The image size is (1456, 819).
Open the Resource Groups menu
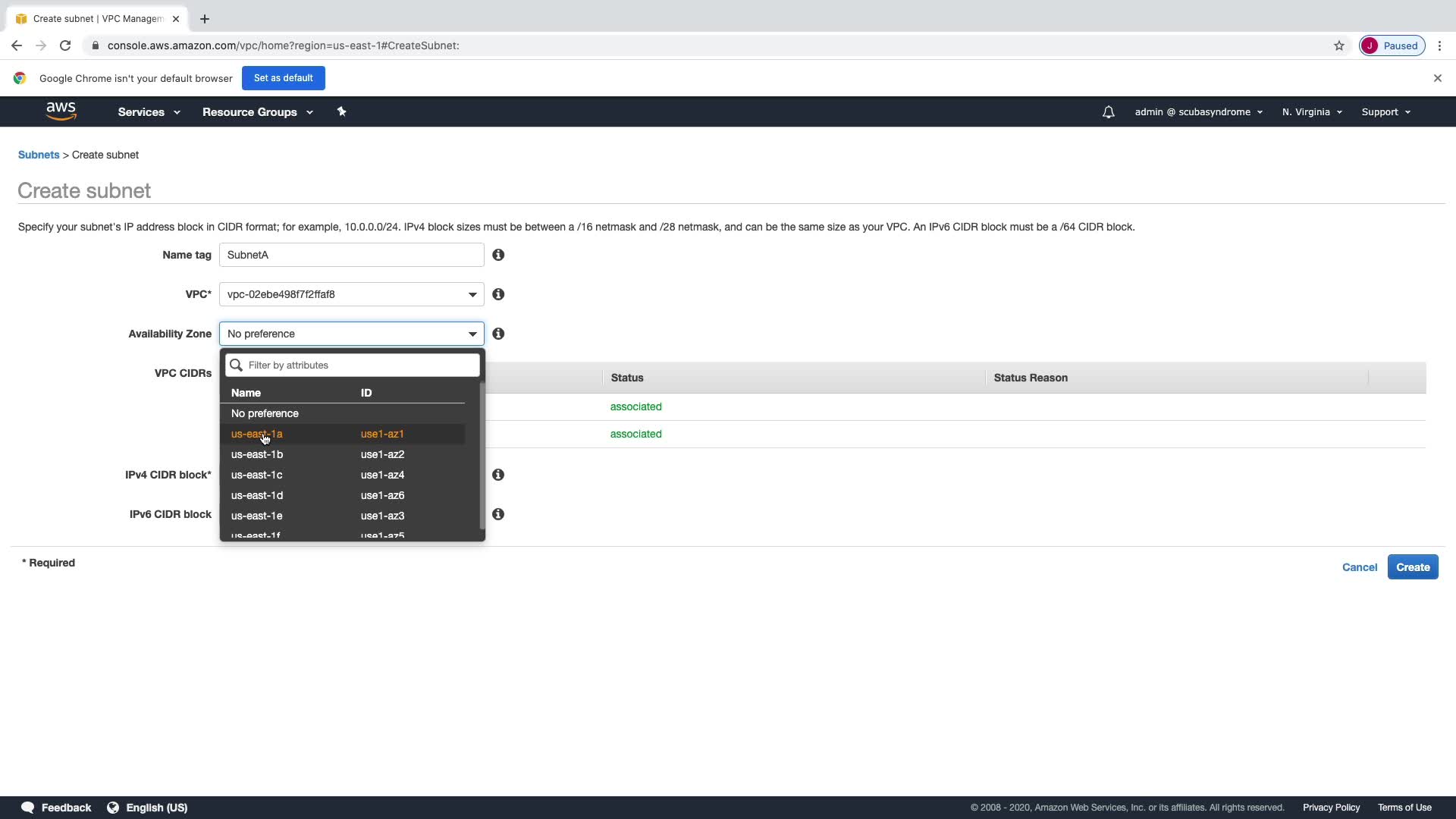pyautogui.click(x=257, y=112)
